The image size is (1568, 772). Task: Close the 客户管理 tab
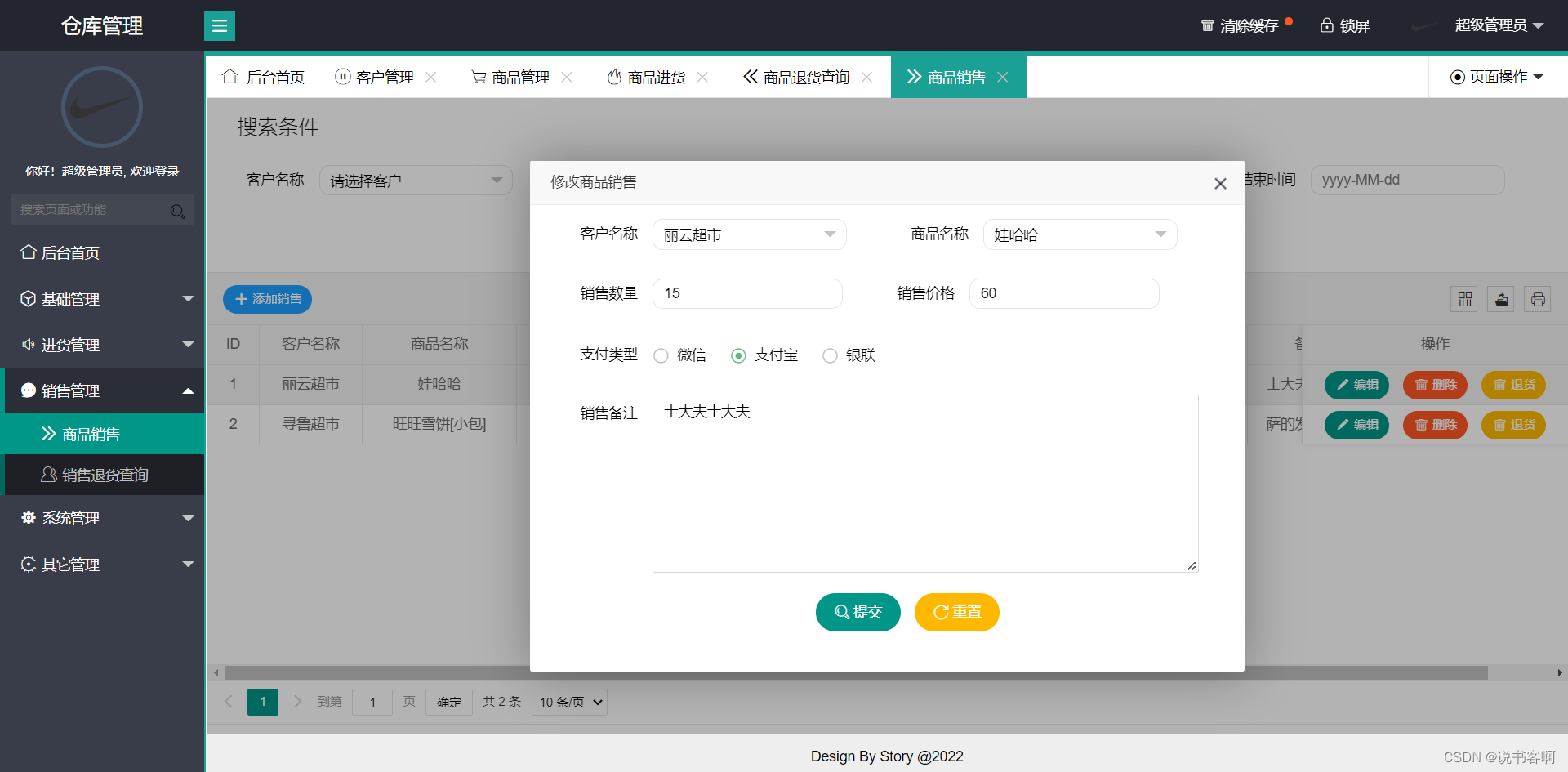(431, 77)
